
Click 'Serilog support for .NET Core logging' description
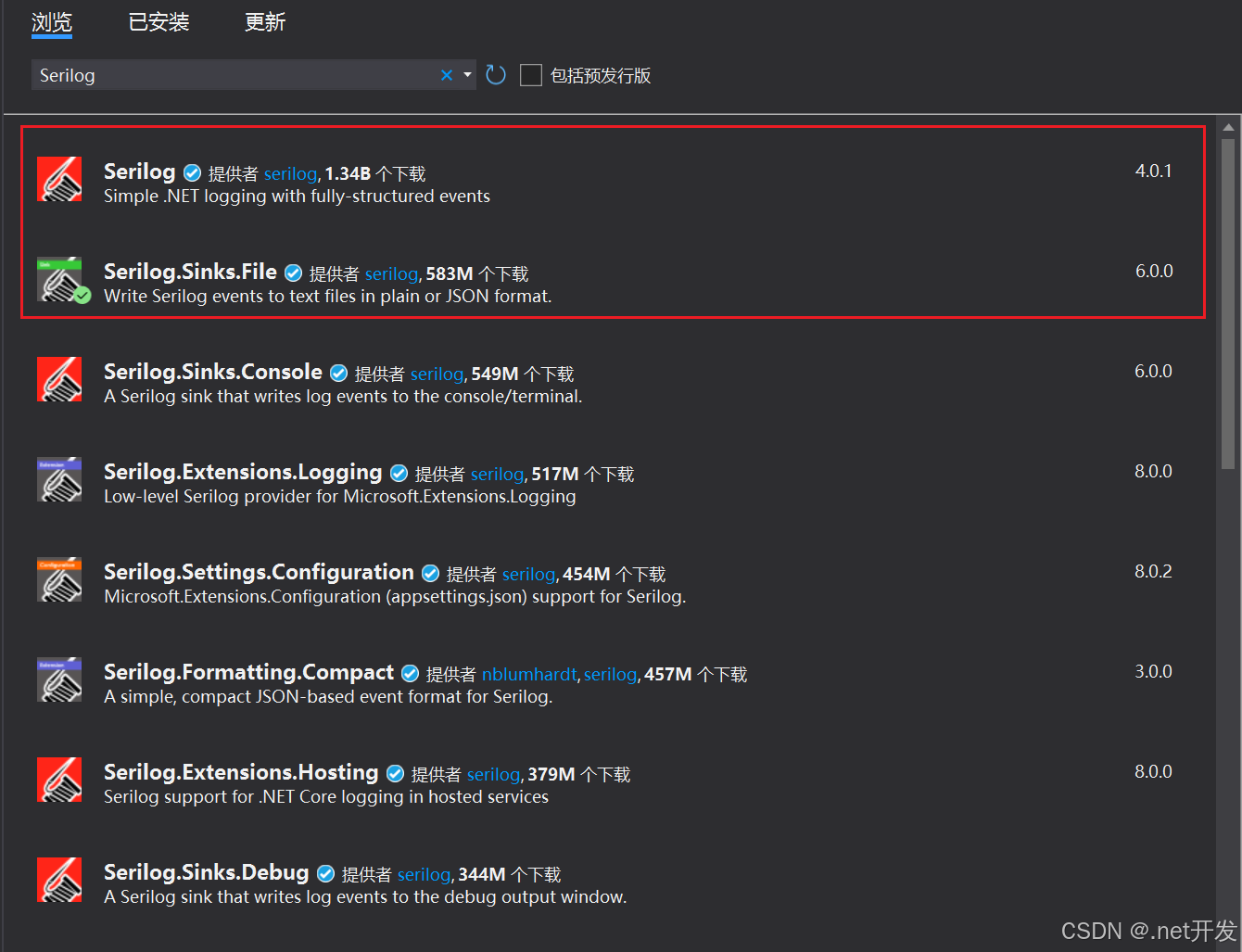coord(326,797)
